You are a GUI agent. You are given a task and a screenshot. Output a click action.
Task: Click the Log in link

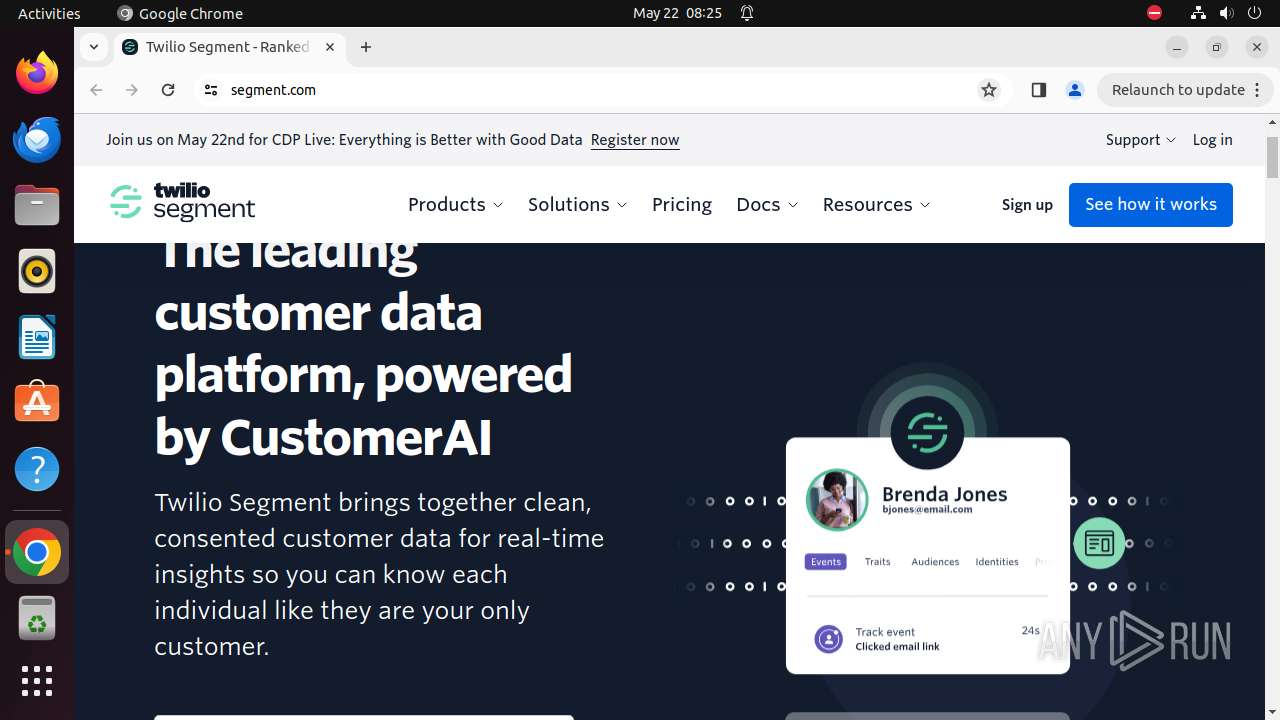click(x=1212, y=140)
